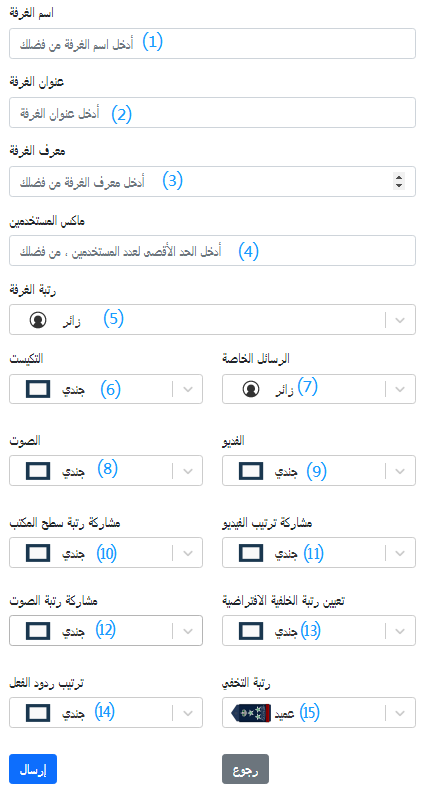The width and height of the screenshot is (430, 804).
Task: Expand the رتبة التخفي dropdown chevron
Action: click(x=401, y=713)
